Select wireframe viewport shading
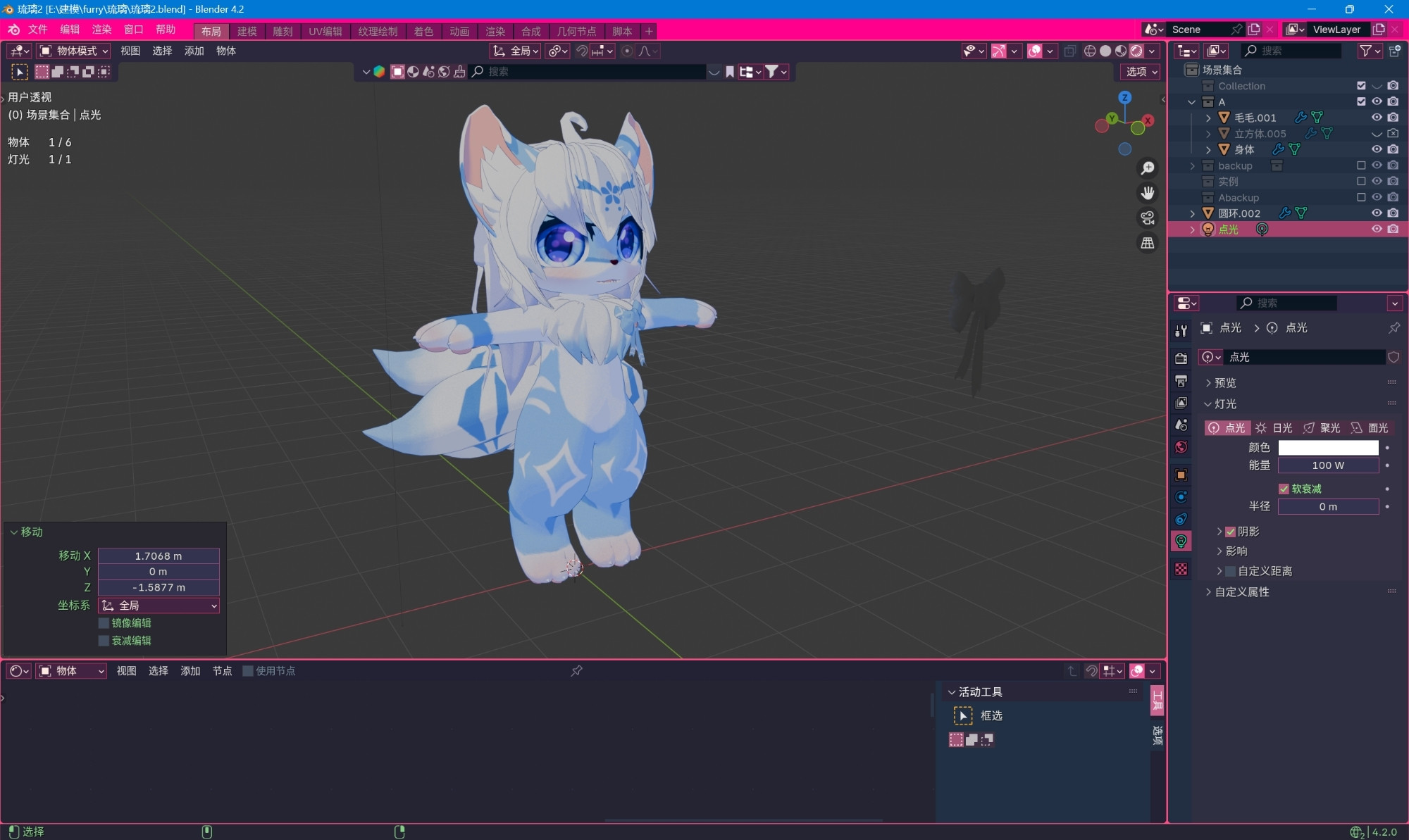Image resolution: width=1409 pixels, height=840 pixels. 1090,51
